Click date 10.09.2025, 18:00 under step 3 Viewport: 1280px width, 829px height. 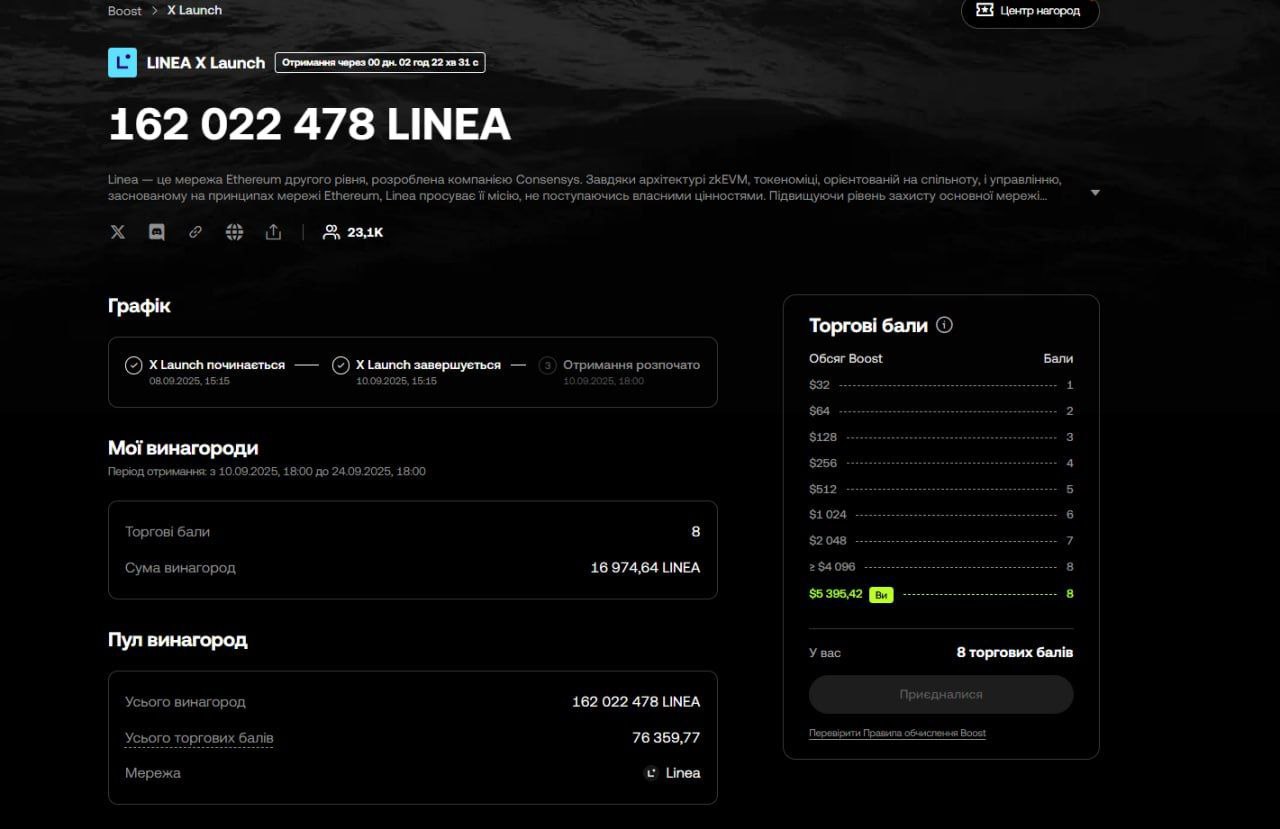(x=603, y=381)
